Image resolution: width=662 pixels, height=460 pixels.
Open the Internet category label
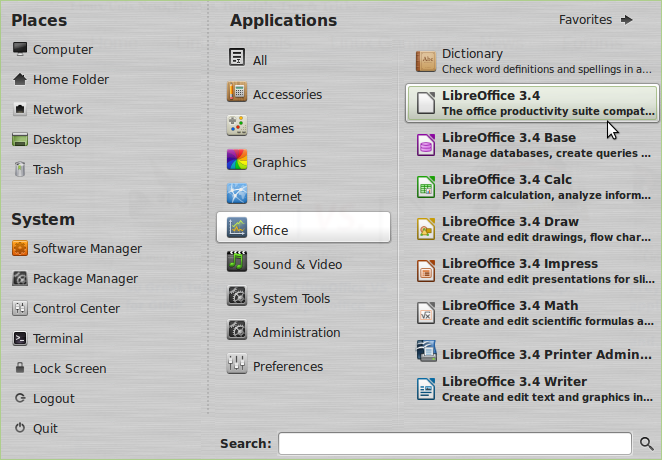click(x=277, y=197)
